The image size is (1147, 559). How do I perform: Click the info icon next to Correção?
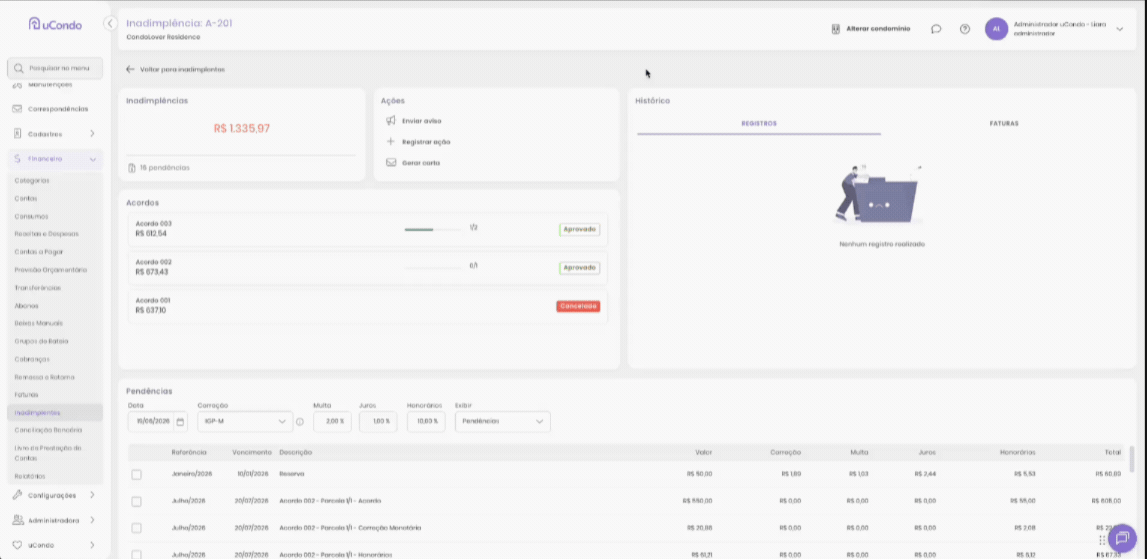(300, 421)
